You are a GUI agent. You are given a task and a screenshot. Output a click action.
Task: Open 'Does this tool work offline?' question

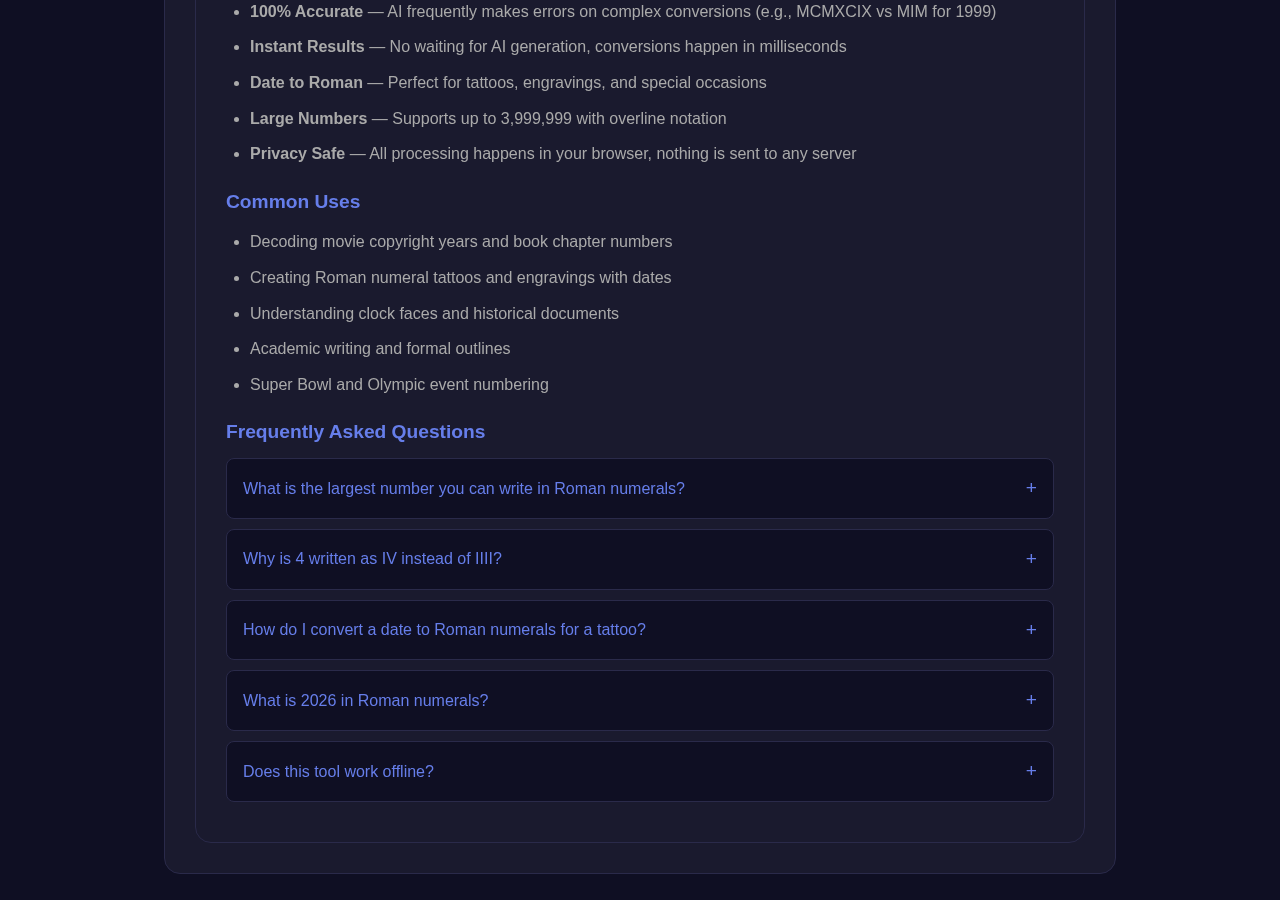(x=640, y=772)
